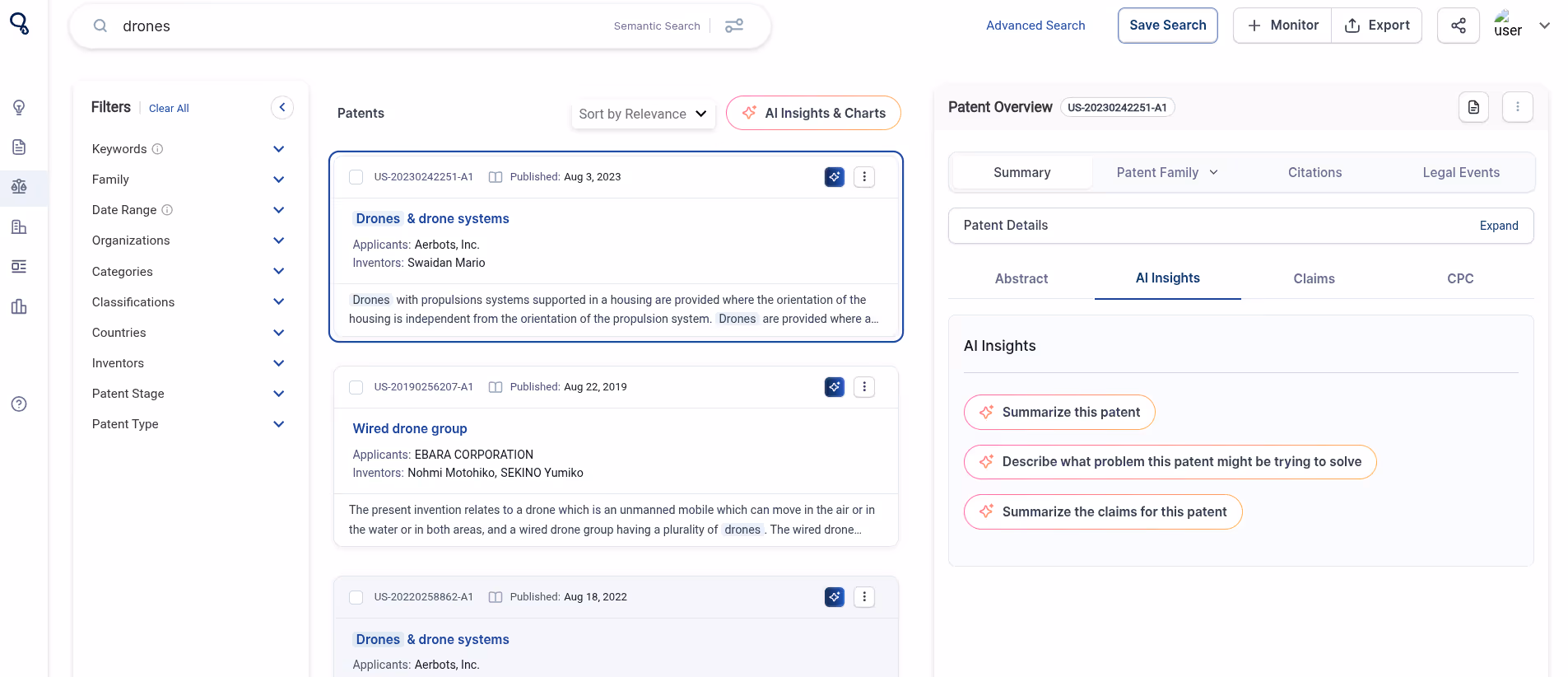
Task: Click Clear All filters link
Action: (x=169, y=108)
